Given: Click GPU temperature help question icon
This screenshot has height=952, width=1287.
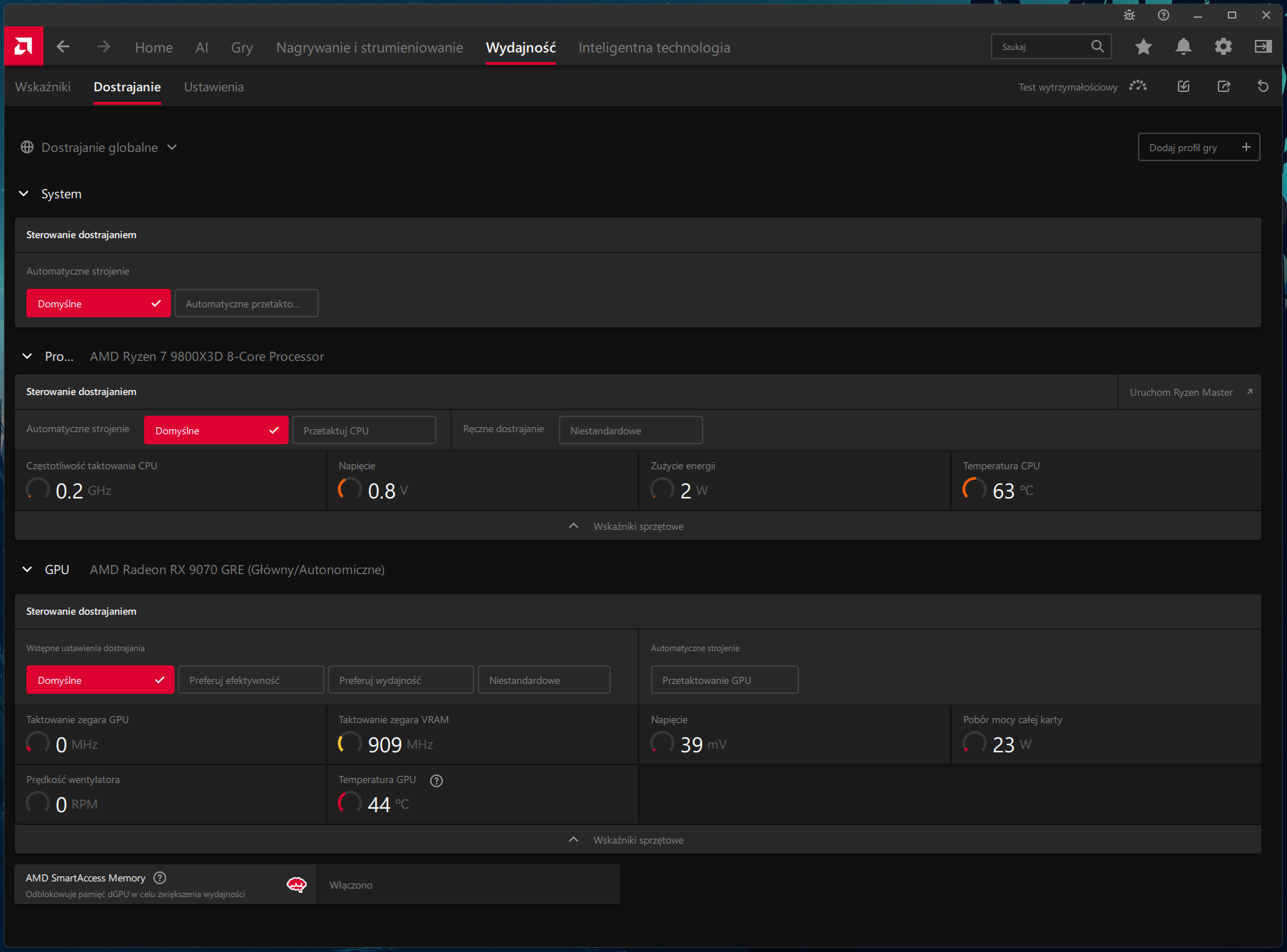Looking at the screenshot, I should [437, 781].
